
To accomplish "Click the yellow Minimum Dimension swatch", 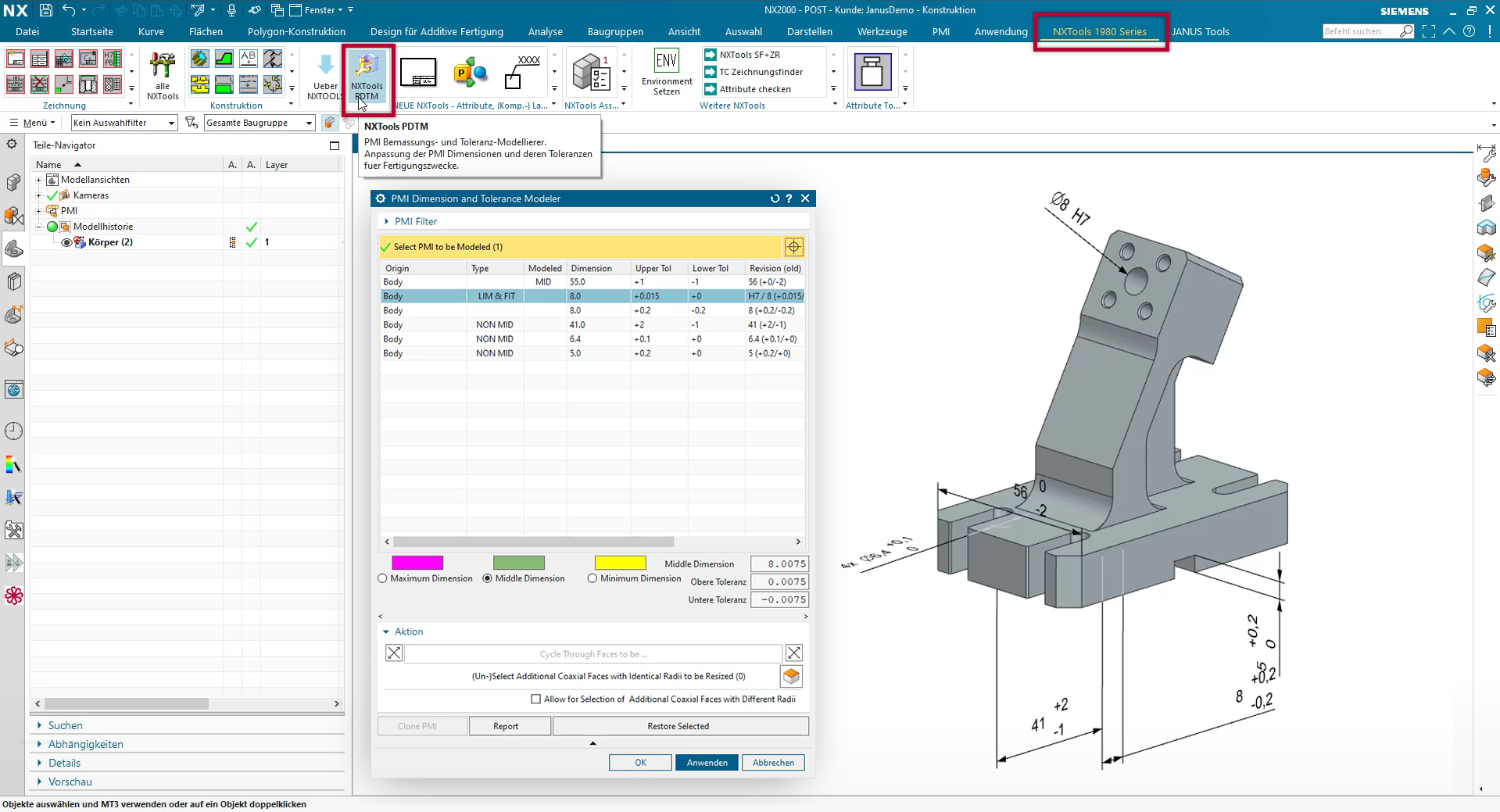I will [621, 563].
